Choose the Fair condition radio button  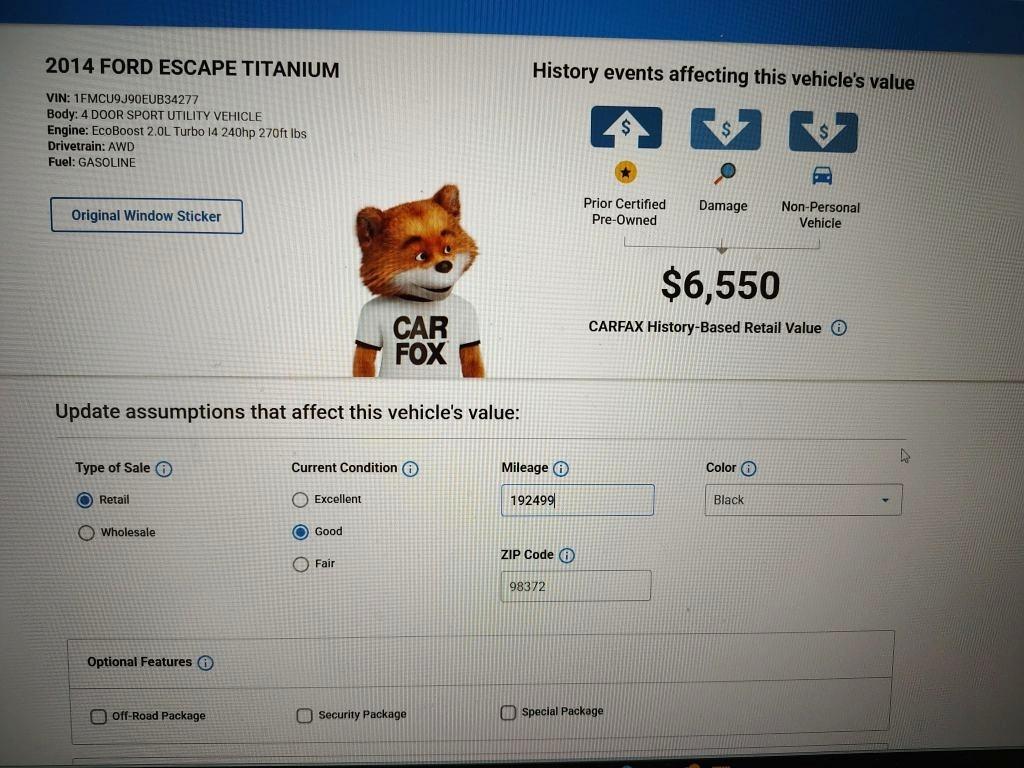(300, 564)
